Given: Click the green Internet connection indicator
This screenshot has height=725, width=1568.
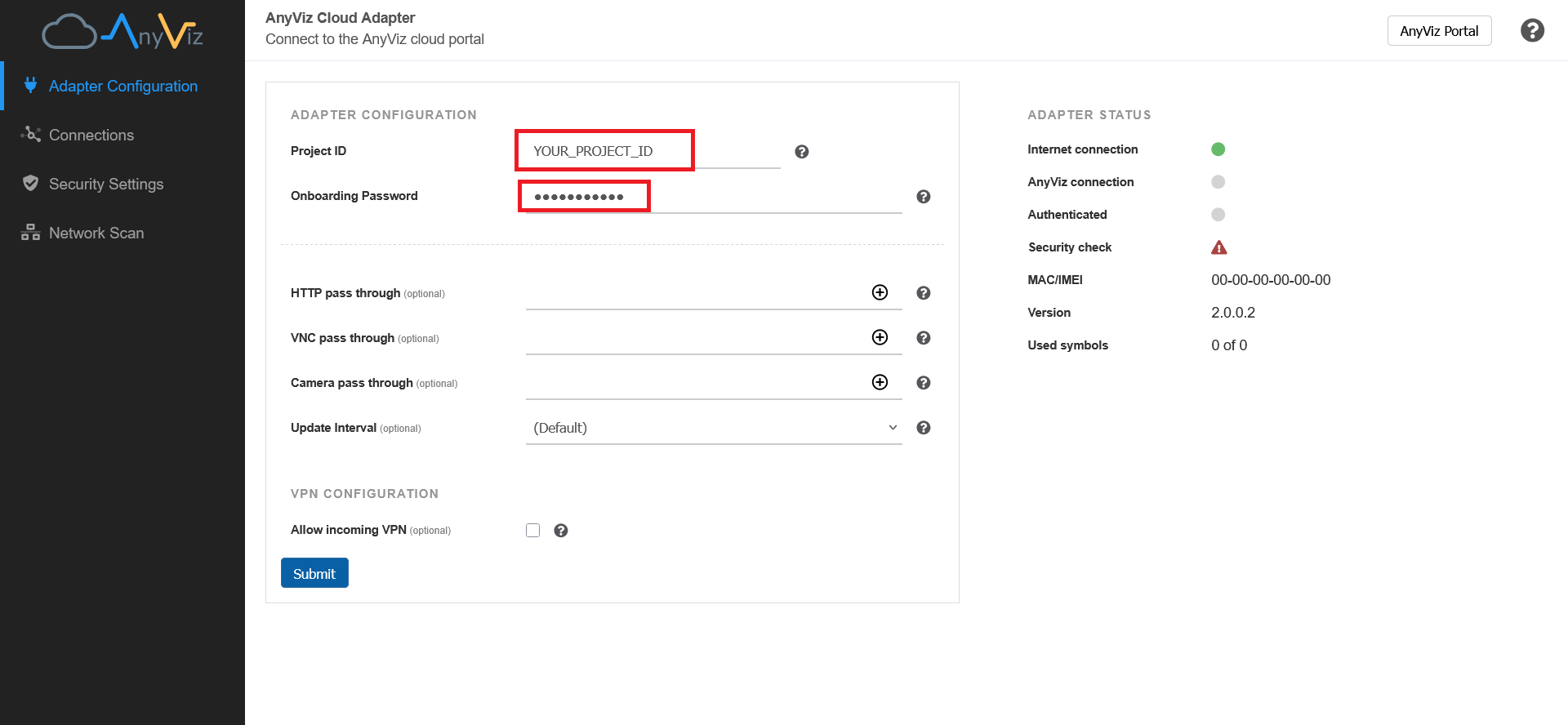Looking at the screenshot, I should [x=1218, y=149].
